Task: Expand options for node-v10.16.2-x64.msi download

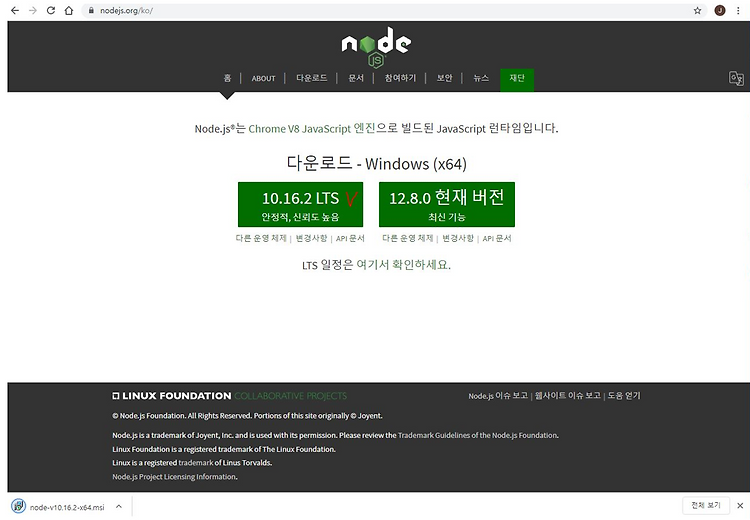Action: pos(119,506)
